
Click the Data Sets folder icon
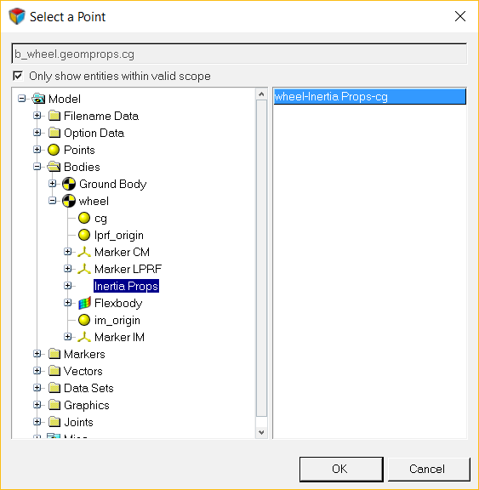coord(54,388)
